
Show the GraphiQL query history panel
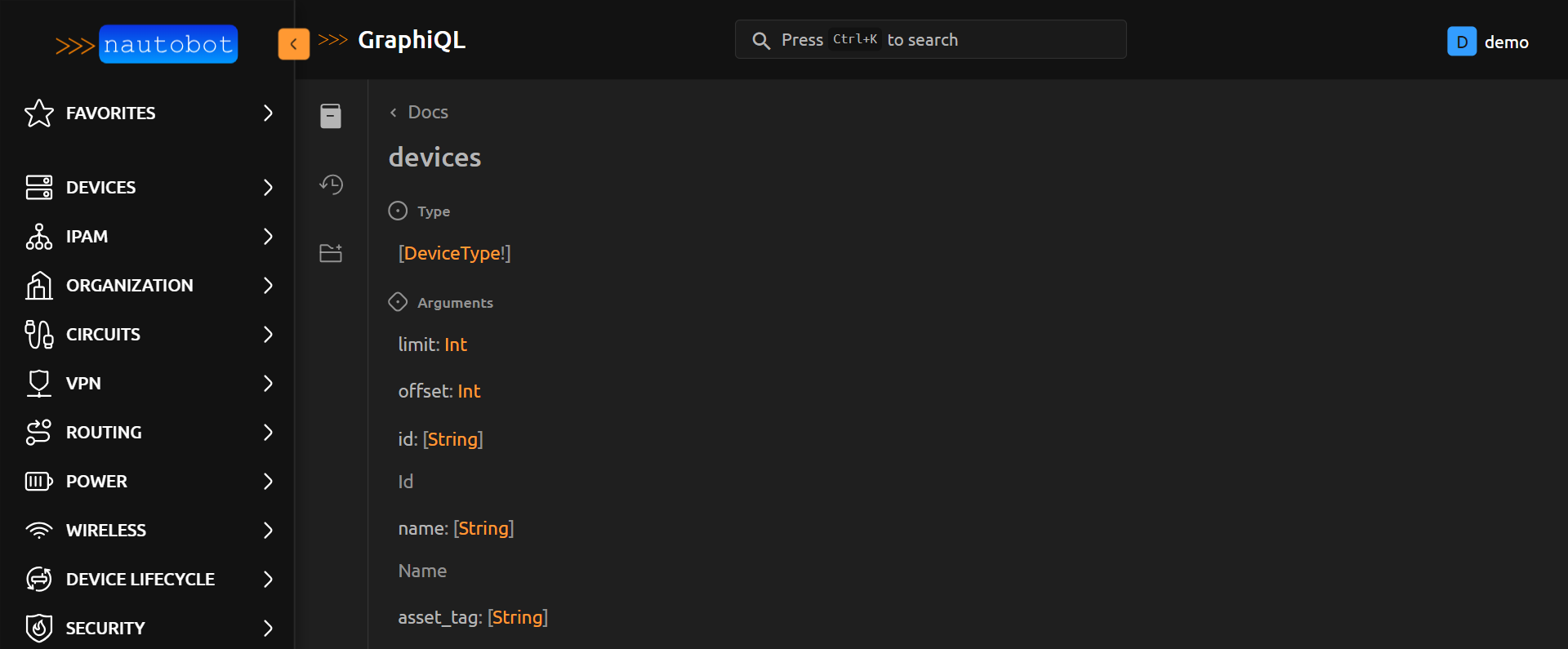point(331,184)
